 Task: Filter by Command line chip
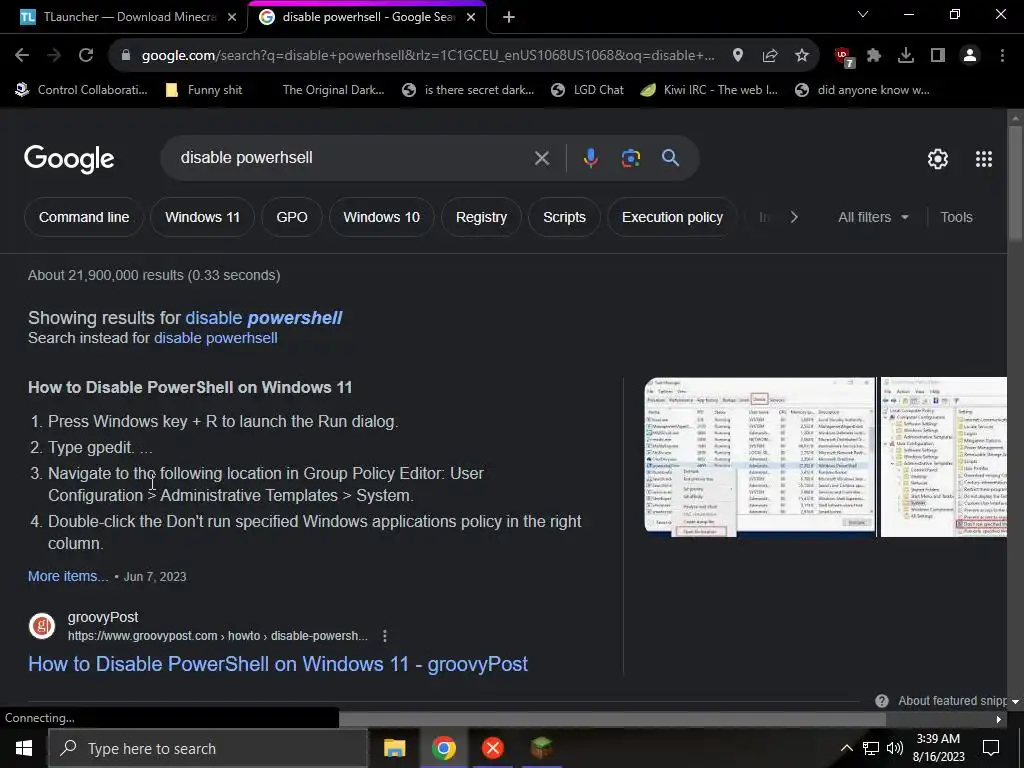[x=84, y=217]
